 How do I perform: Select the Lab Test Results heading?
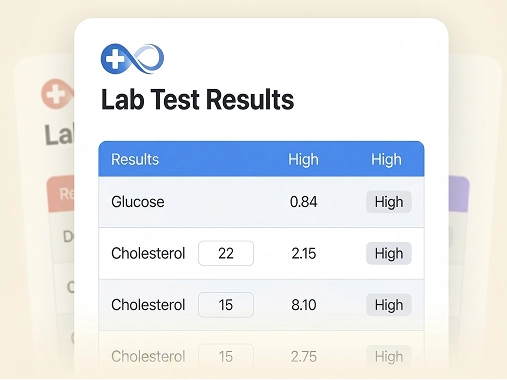(x=197, y=99)
